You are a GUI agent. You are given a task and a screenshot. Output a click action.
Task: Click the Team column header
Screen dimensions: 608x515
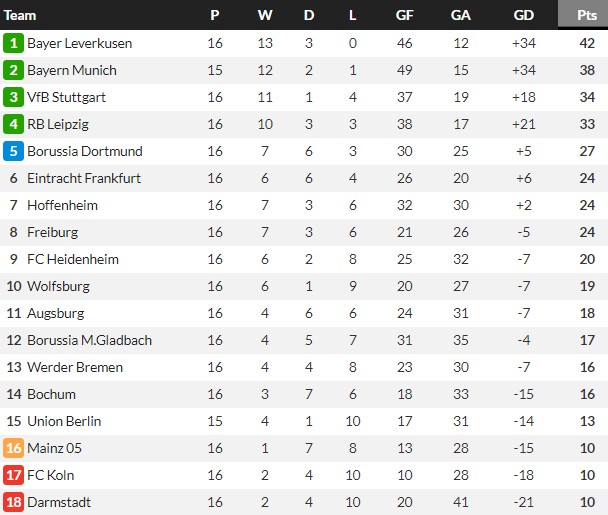pyautogui.click(x=21, y=15)
